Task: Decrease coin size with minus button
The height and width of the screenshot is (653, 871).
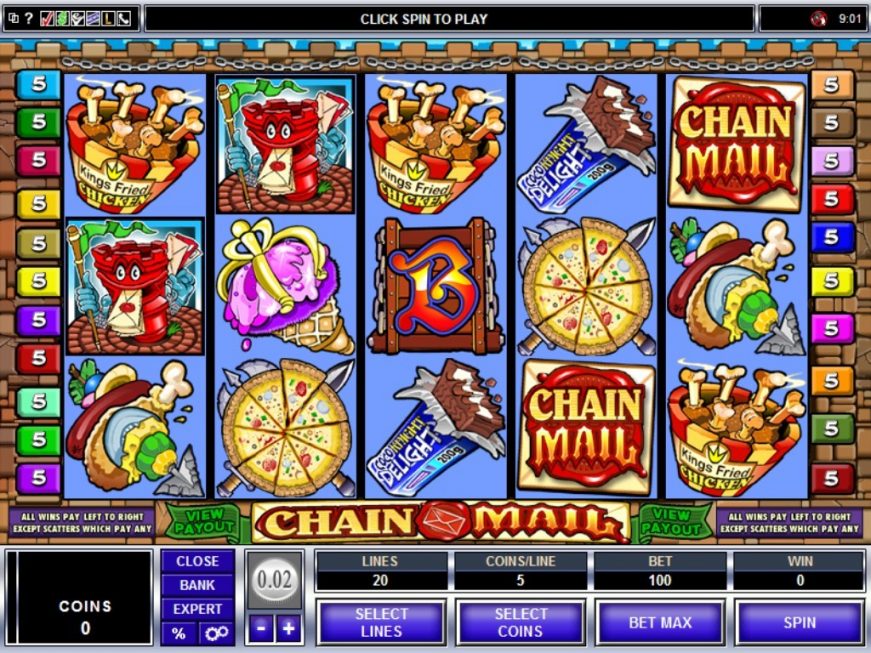Action: tap(261, 629)
